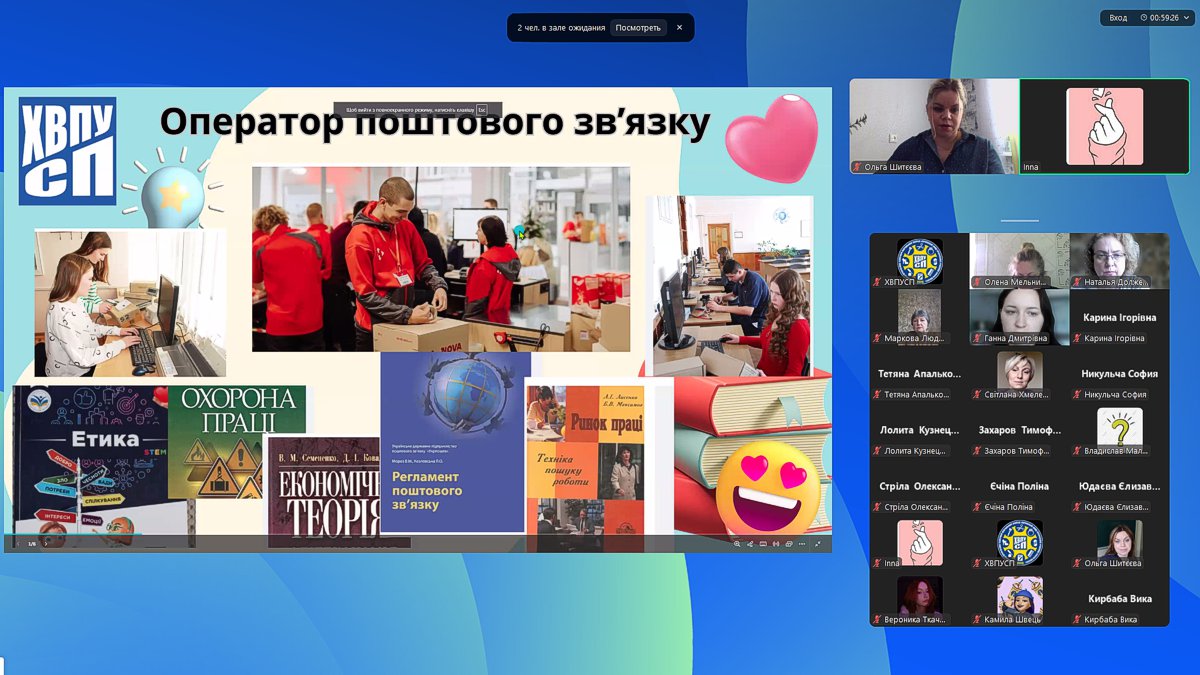Viewport: 1200px width, 675px height.
Task: Expand the chevron next to the meeting timer
Action: click(1185, 18)
